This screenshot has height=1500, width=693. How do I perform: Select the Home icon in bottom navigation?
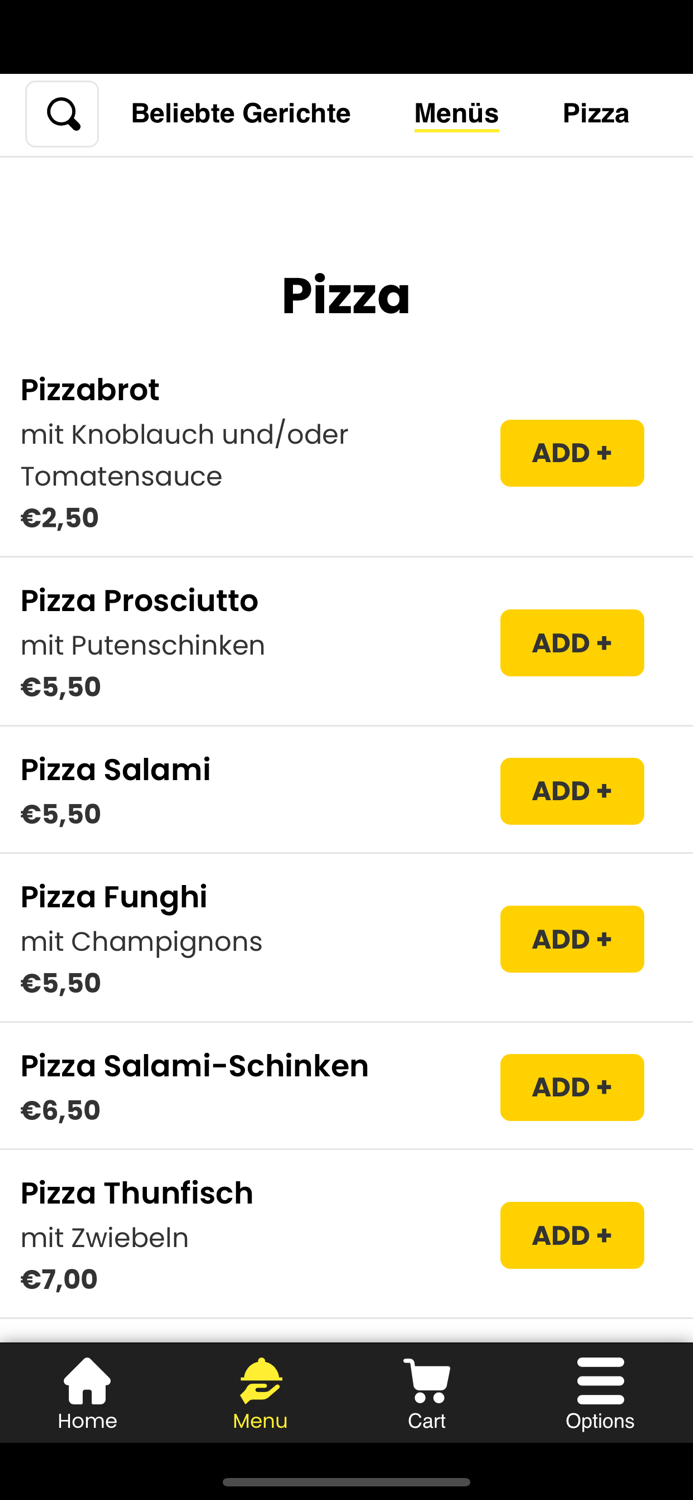[87, 1379]
